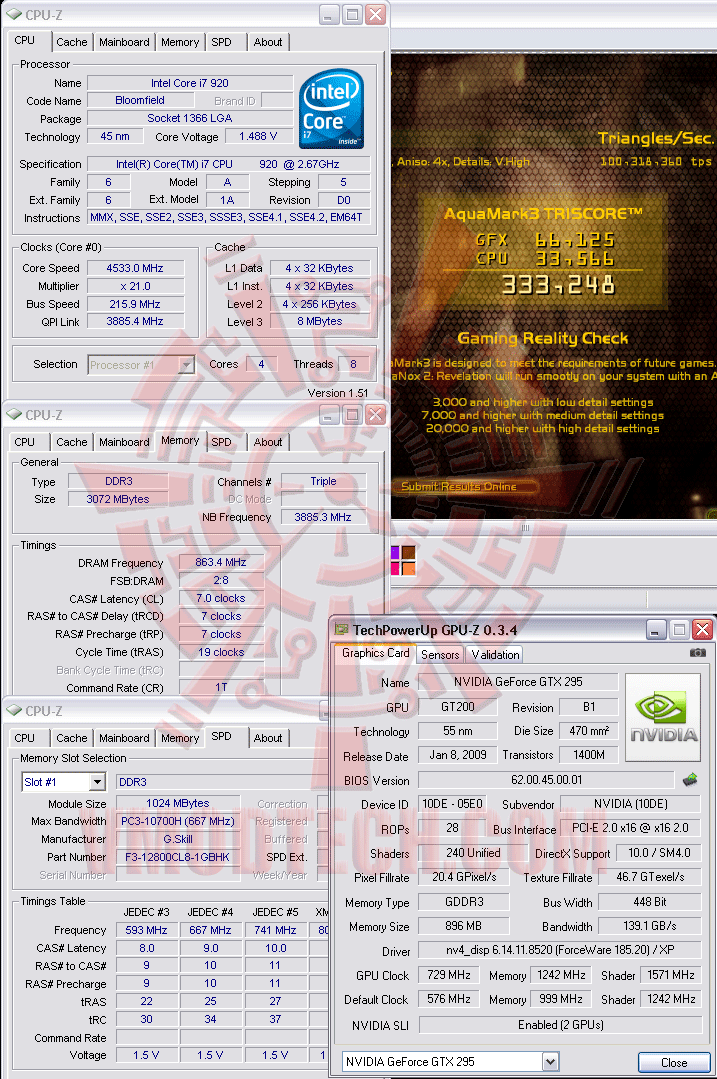This screenshot has height=1079, width=717.
Task: Click the Bandwidth value 139.1 GB/s
Action: (x=650, y=926)
